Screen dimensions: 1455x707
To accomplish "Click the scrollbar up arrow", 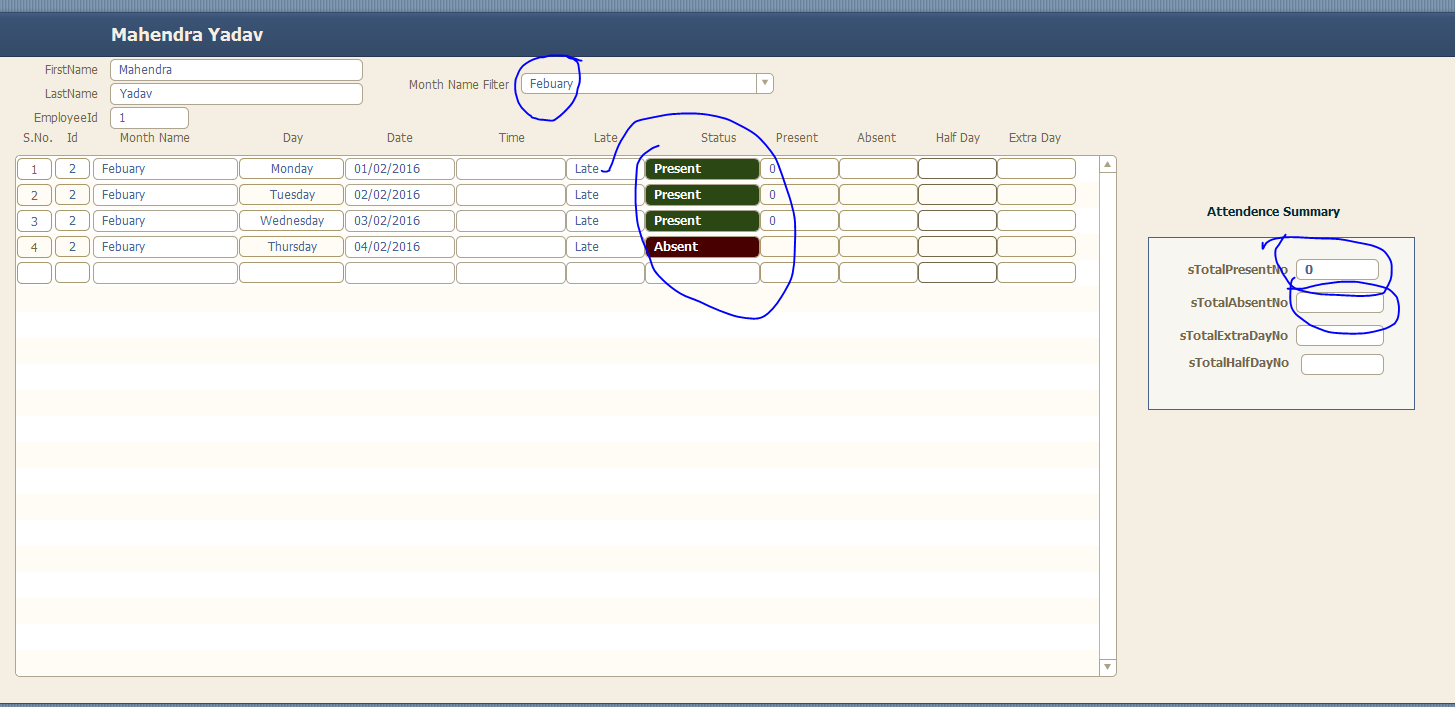I will (x=1107, y=164).
